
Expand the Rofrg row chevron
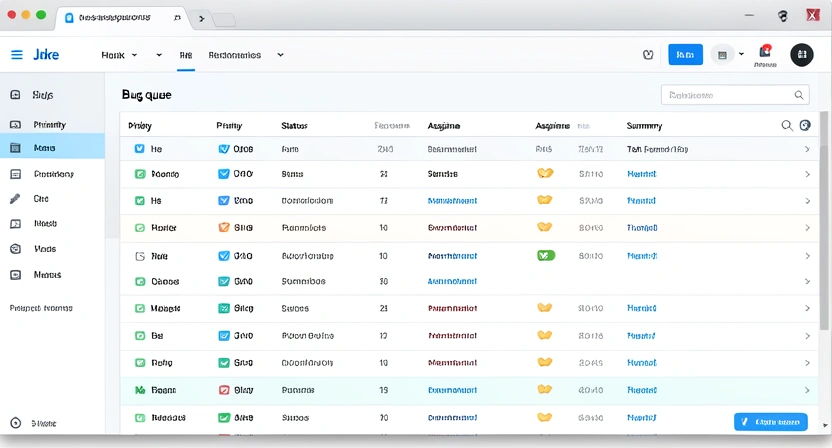807,363
